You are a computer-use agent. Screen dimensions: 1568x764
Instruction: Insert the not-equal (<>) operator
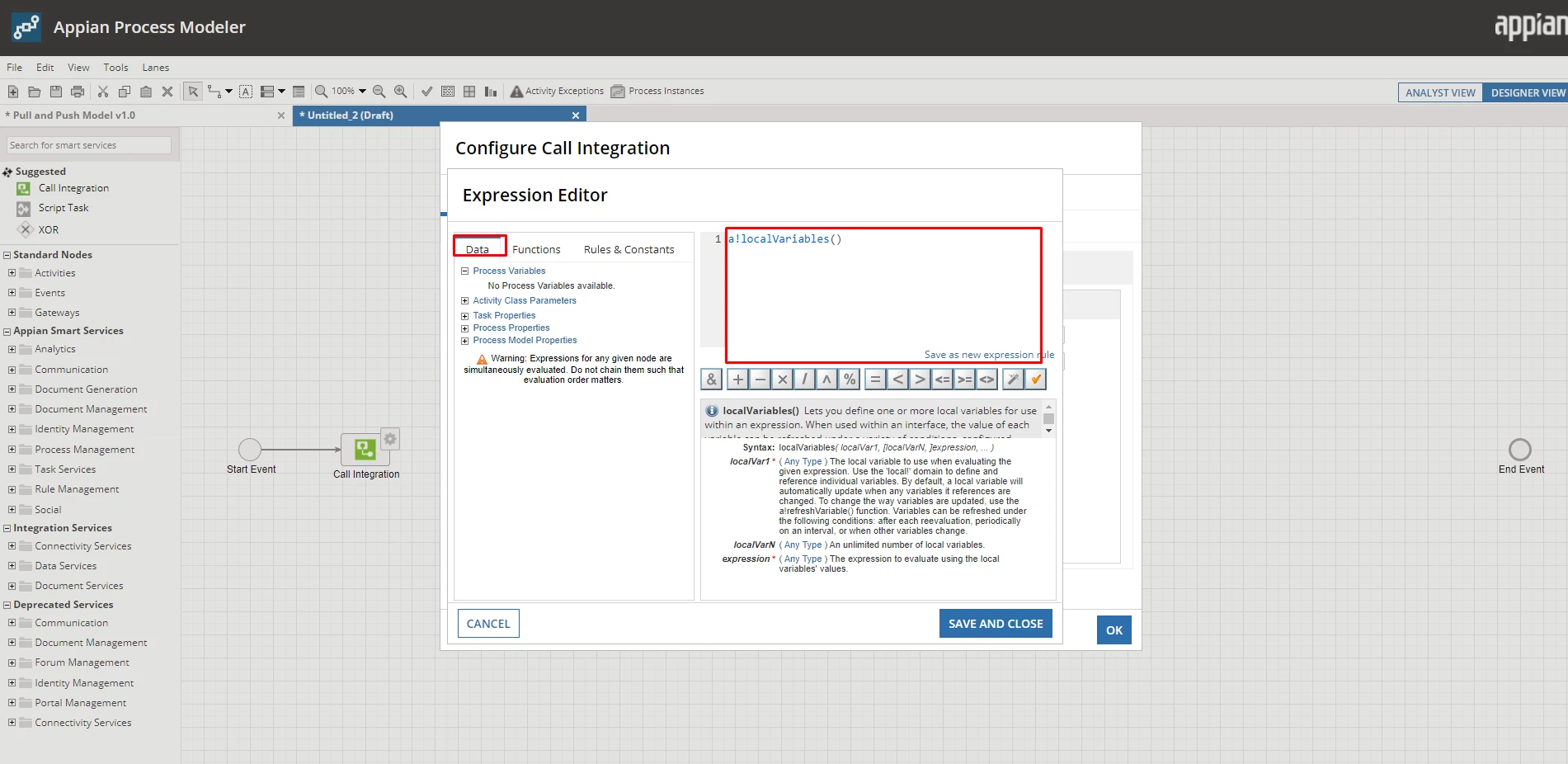click(986, 380)
